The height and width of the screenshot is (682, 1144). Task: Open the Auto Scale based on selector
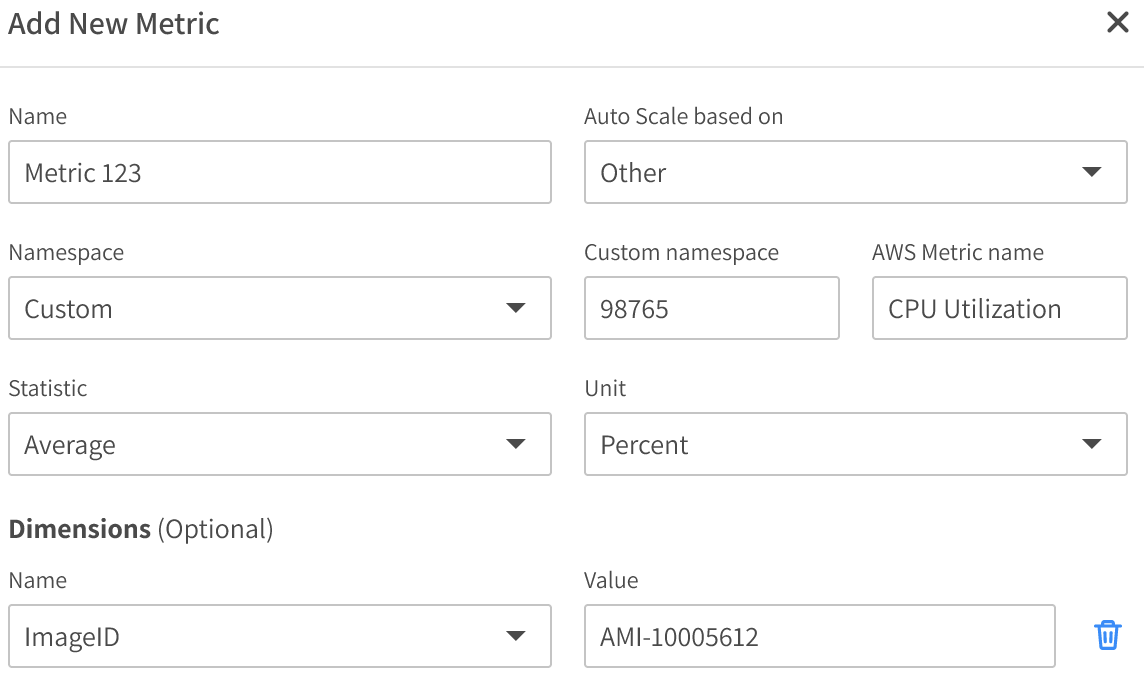coord(856,172)
